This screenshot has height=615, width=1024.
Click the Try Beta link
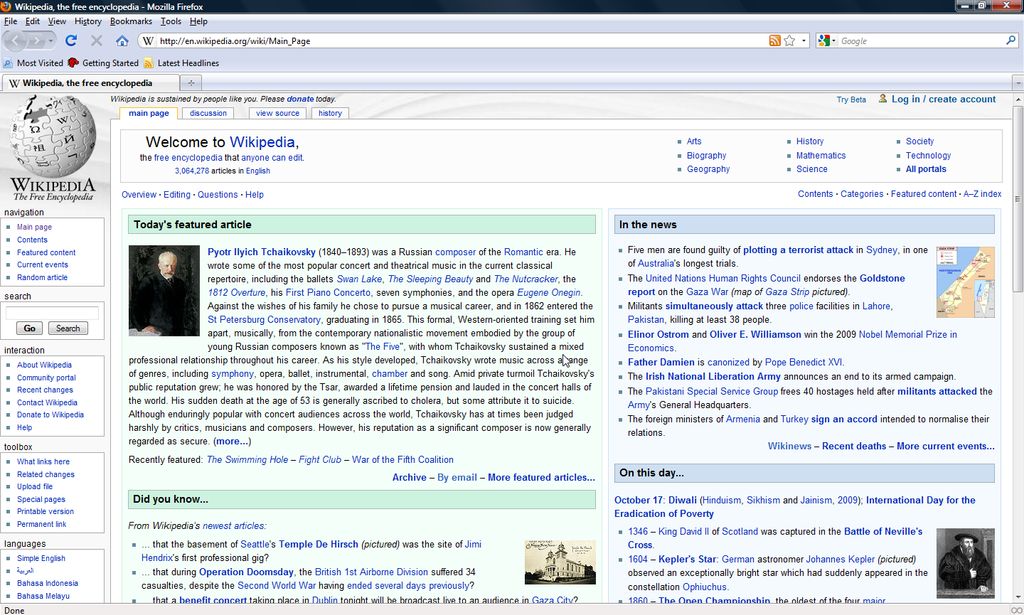(x=851, y=100)
